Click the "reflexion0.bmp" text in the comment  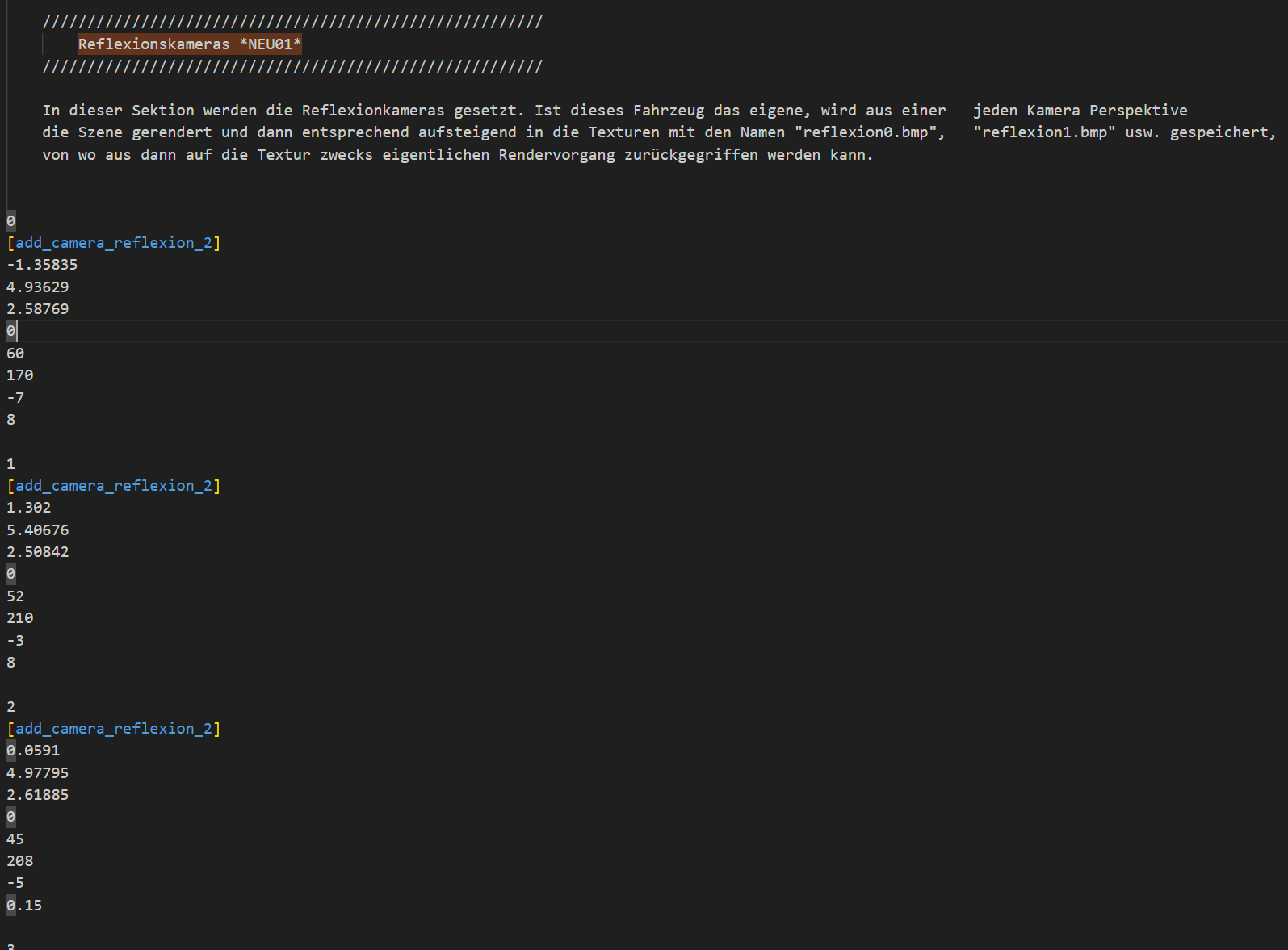click(869, 132)
